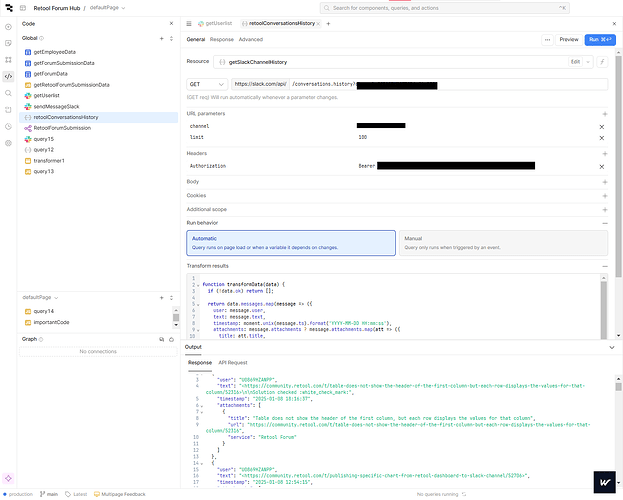Add additional scope entry
Screen dimensions: 623x500
[605, 210]
